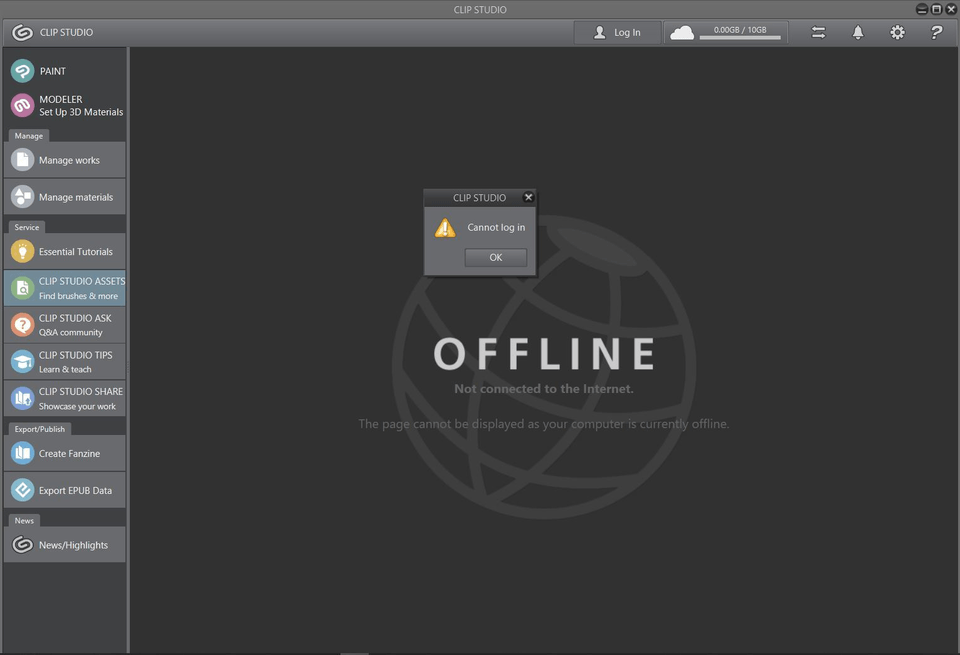The width and height of the screenshot is (960, 655).
Task: Minimize the CLIP STUDIO window
Action: pos(921,9)
